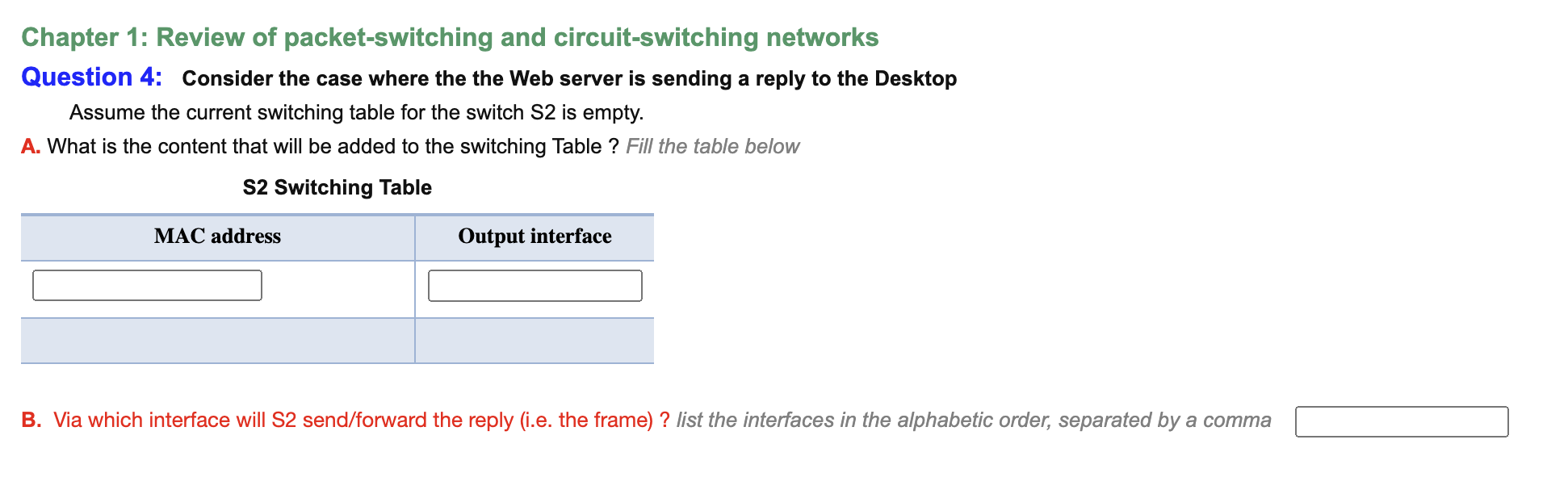
Task: Click the red "A." label
Action: click(31, 146)
